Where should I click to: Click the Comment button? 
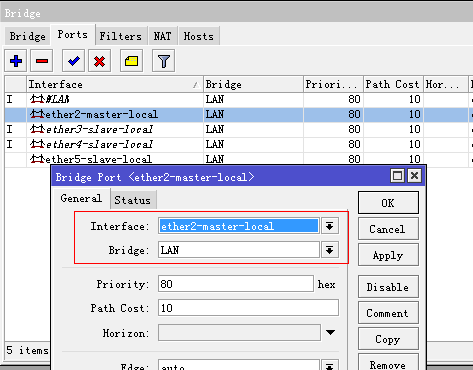(388, 313)
